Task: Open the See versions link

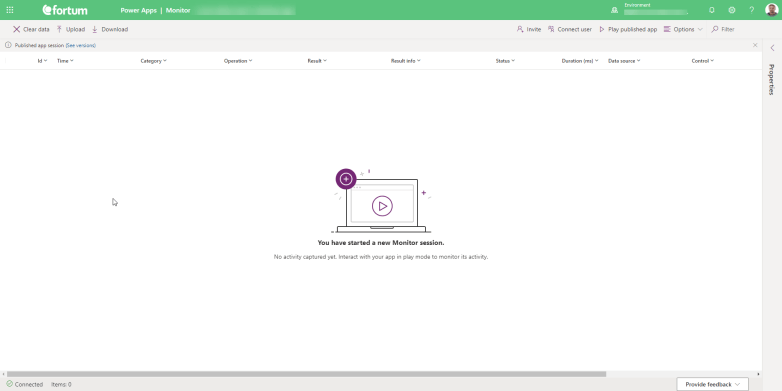Action: (81, 45)
